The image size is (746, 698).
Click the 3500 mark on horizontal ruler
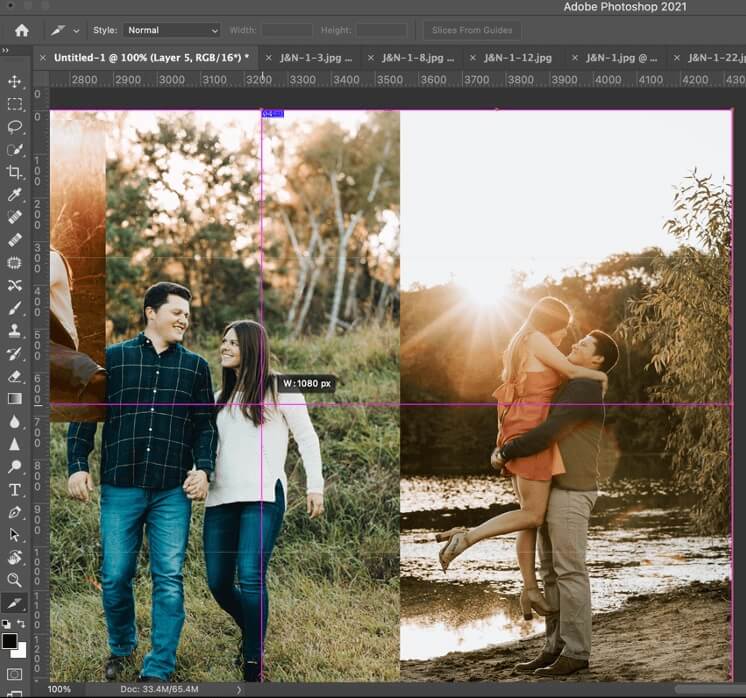click(x=390, y=80)
